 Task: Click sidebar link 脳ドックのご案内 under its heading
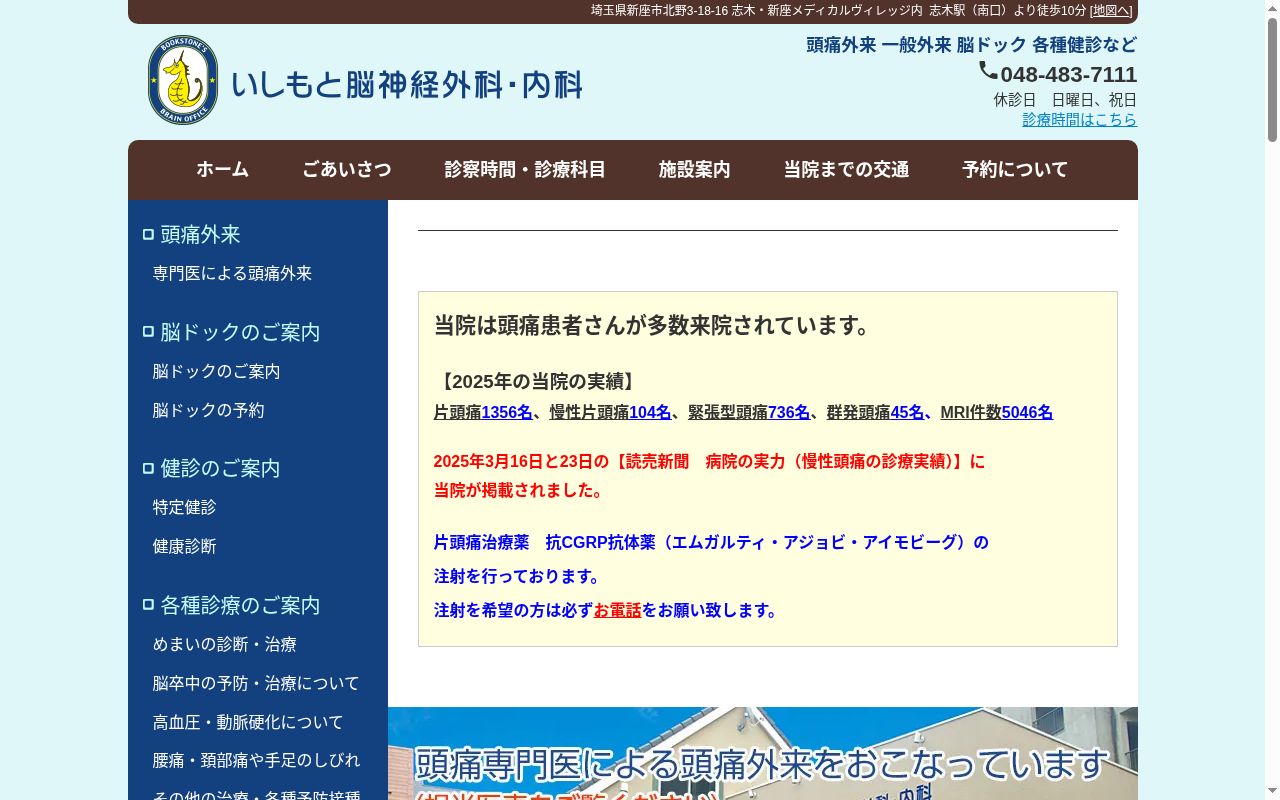pos(216,372)
